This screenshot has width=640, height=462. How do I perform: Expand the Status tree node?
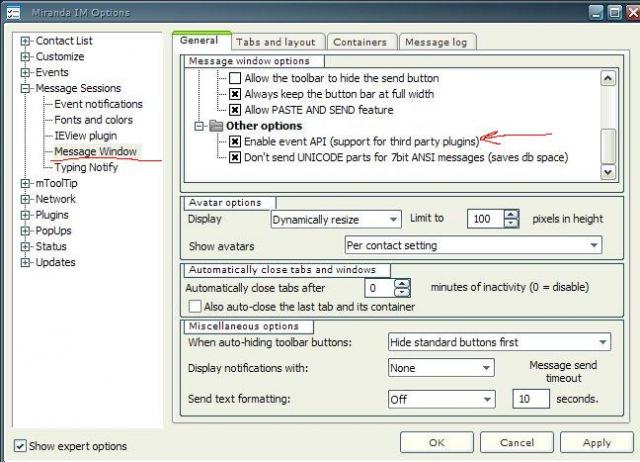25,247
